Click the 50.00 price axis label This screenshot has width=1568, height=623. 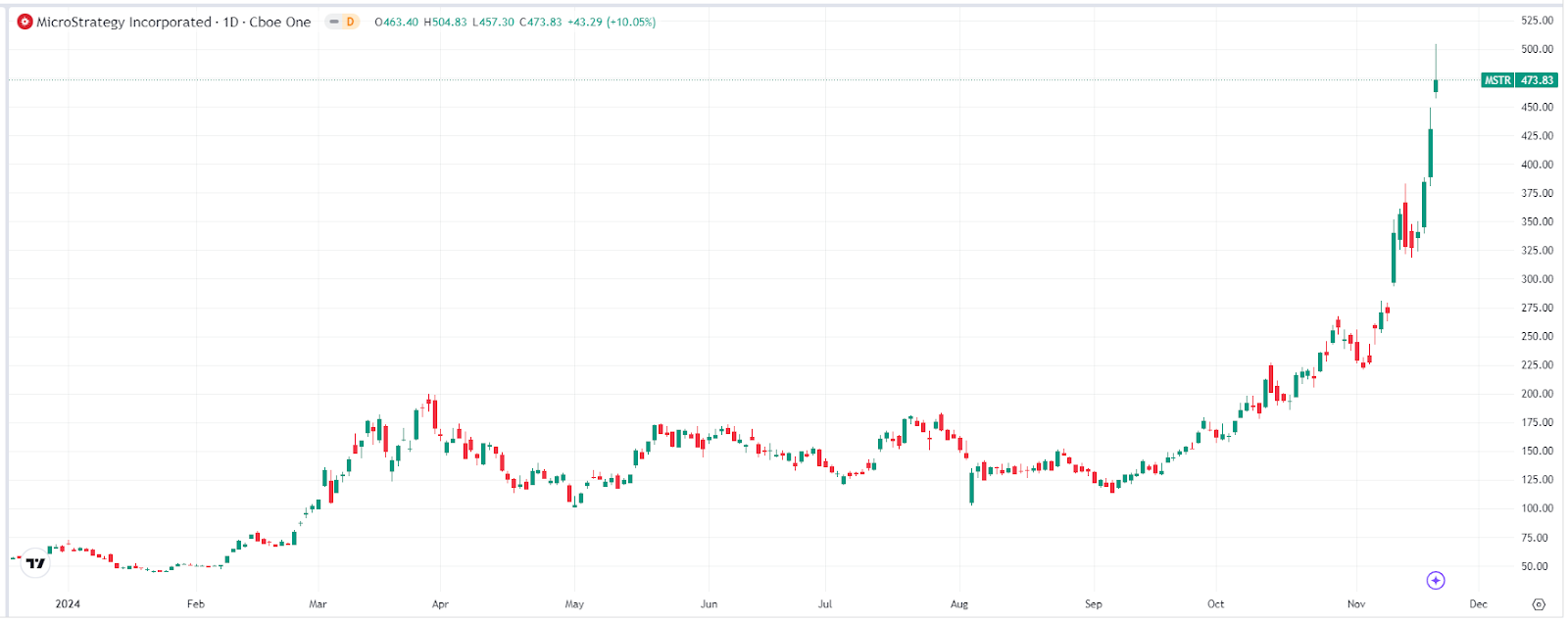coord(1537,566)
